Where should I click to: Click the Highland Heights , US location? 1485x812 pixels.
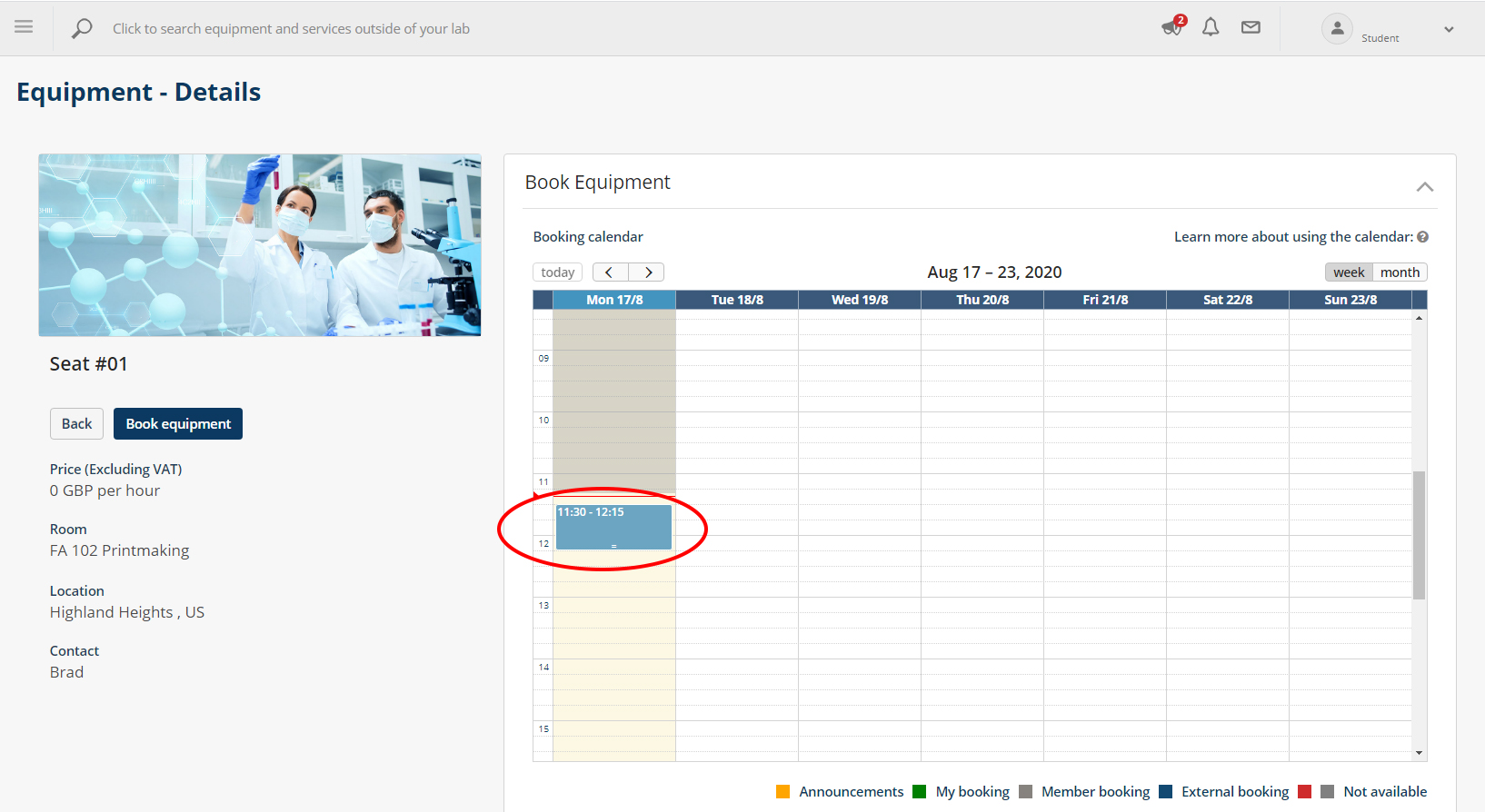click(126, 612)
